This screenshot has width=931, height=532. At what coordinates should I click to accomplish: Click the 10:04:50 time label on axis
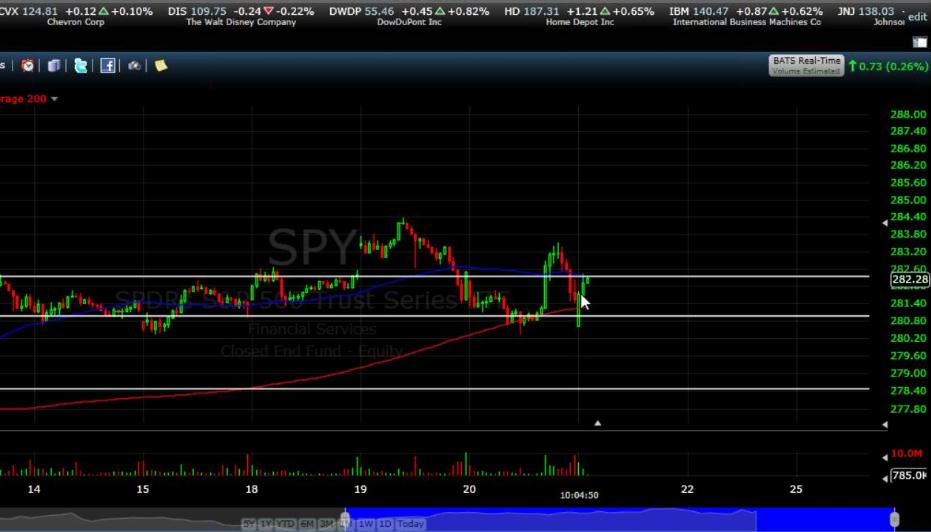pos(579,495)
